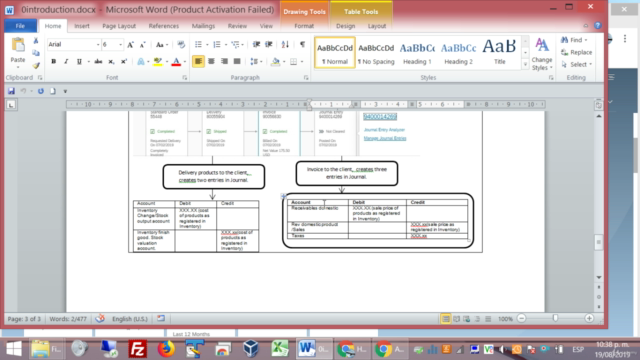The width and height of the screenshot is (640, 360).
Task: Toggle Superscript formatting
Action: coord(124,62)
